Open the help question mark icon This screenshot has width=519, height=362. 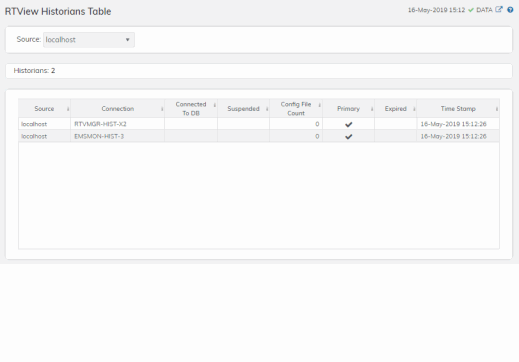[x=510, y=10]
